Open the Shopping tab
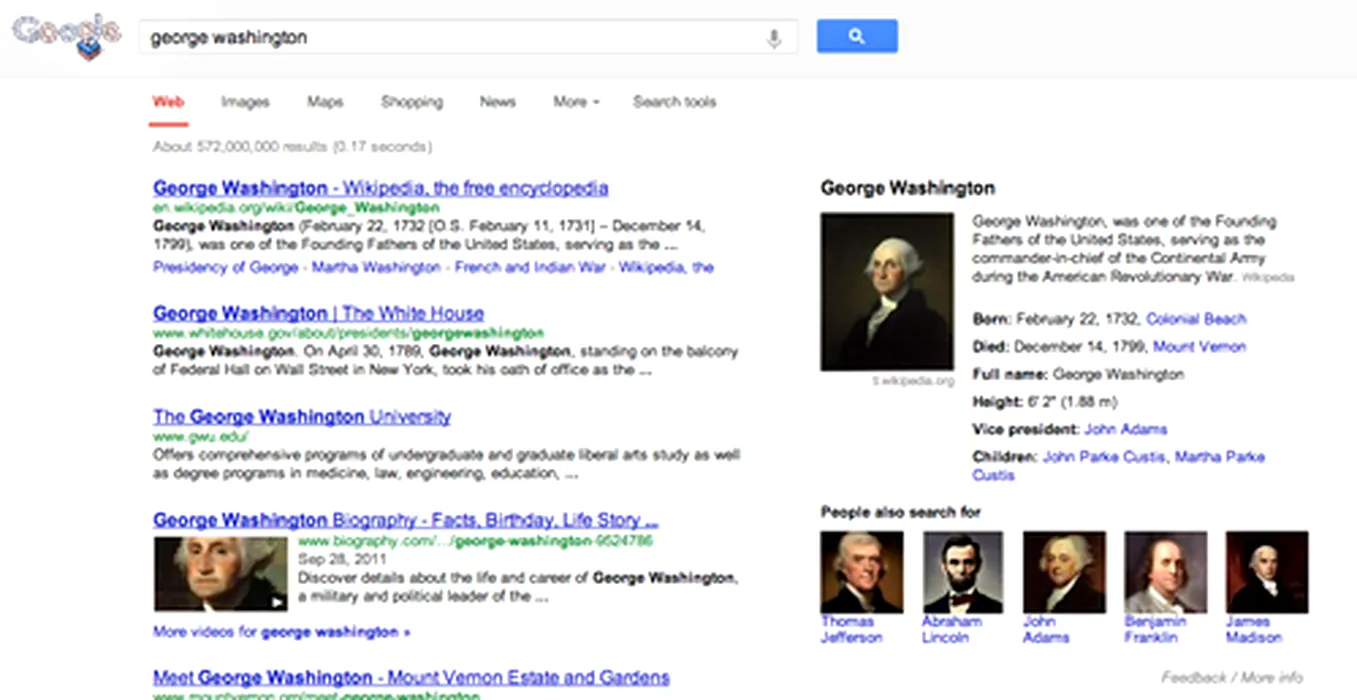Image resolution: width=1357 pixels, height=700 pixels. tap(412, 102)
